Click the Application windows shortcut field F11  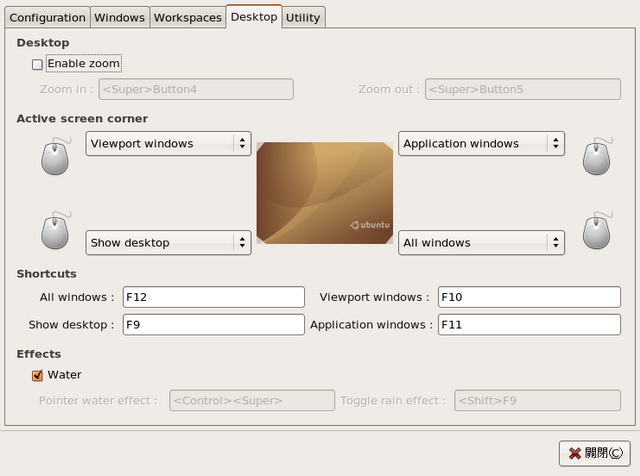point(529,325)
